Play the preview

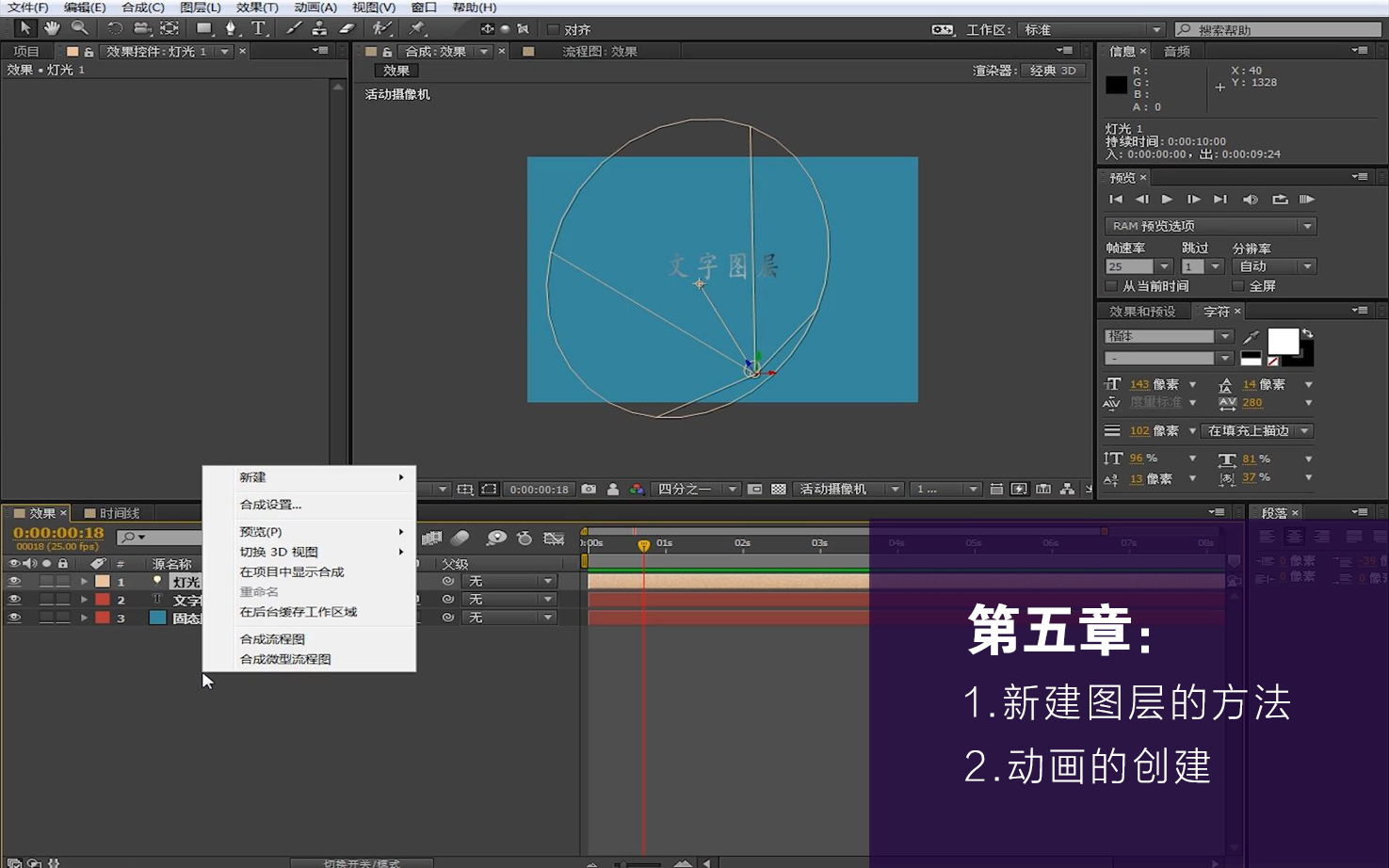click(x=1167, y=200)
